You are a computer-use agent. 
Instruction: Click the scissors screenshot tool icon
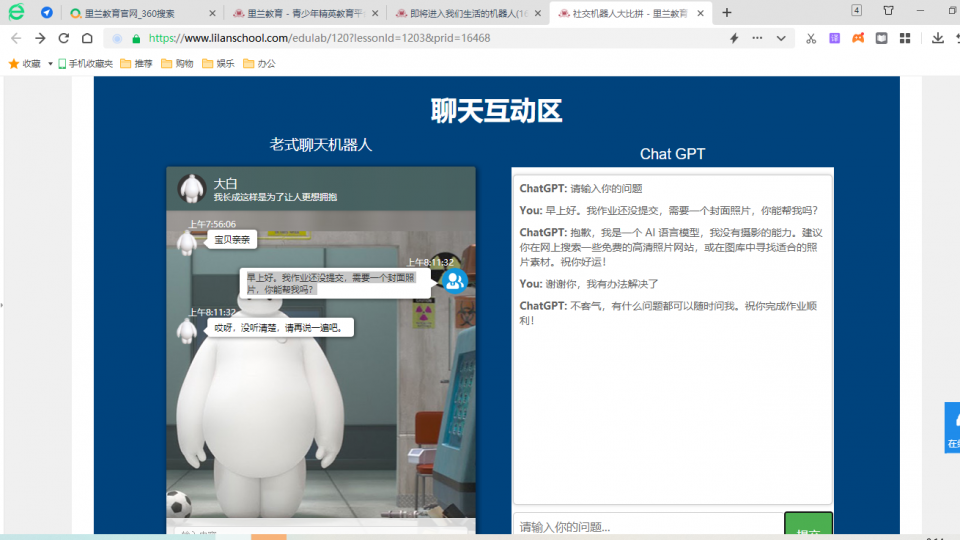pos(811,38)
